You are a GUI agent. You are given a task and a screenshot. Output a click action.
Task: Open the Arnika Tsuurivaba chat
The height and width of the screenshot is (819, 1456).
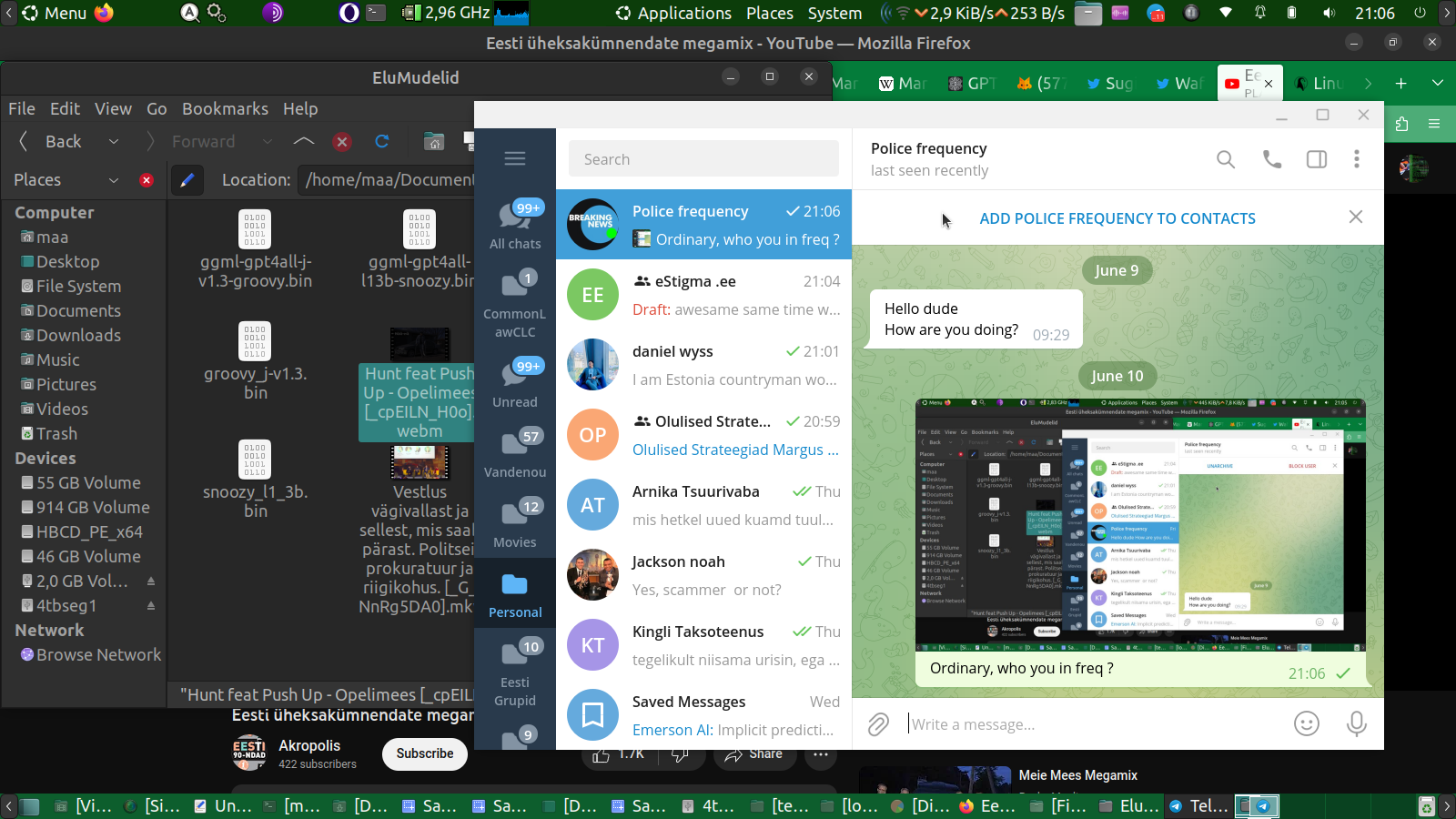[703, 505]
